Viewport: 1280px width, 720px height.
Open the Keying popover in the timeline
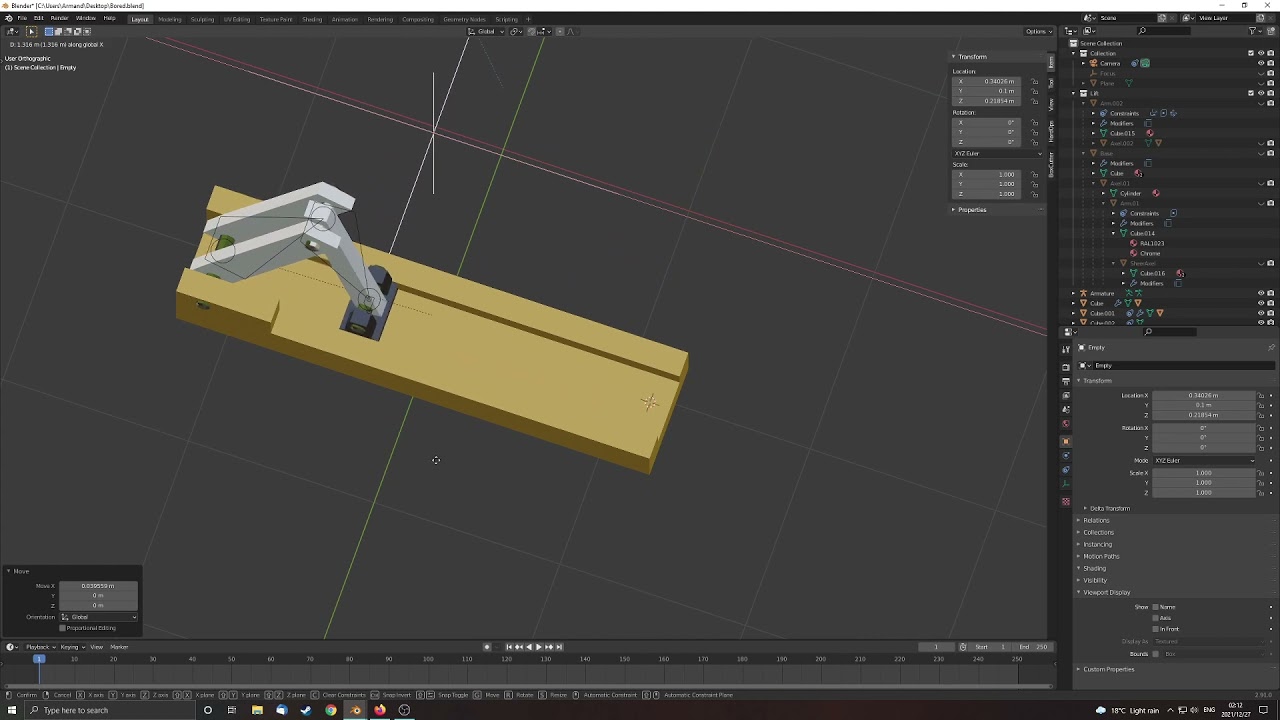71,647
